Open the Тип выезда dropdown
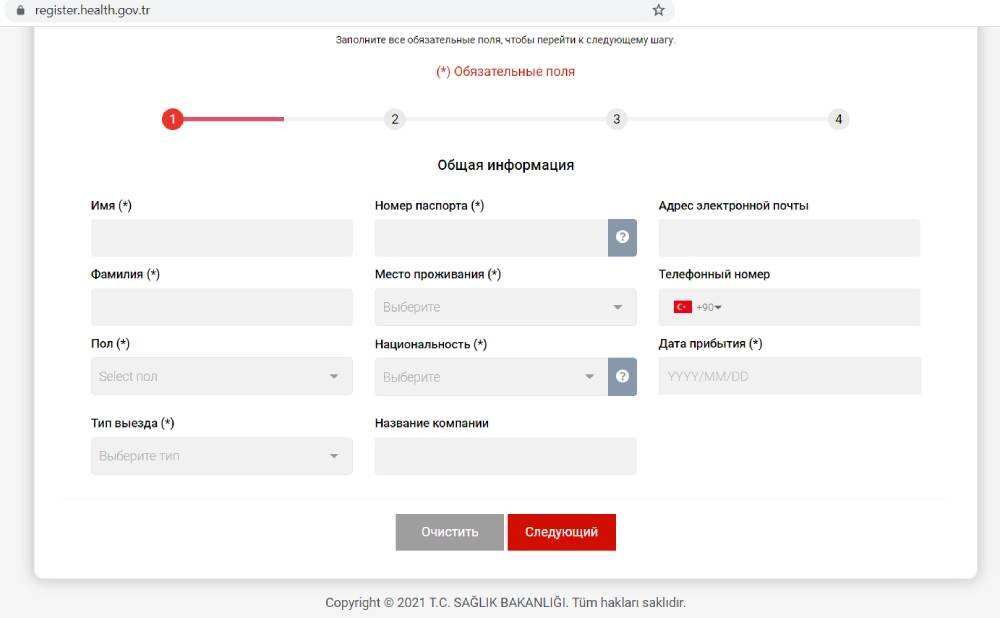 coord(221,456)
